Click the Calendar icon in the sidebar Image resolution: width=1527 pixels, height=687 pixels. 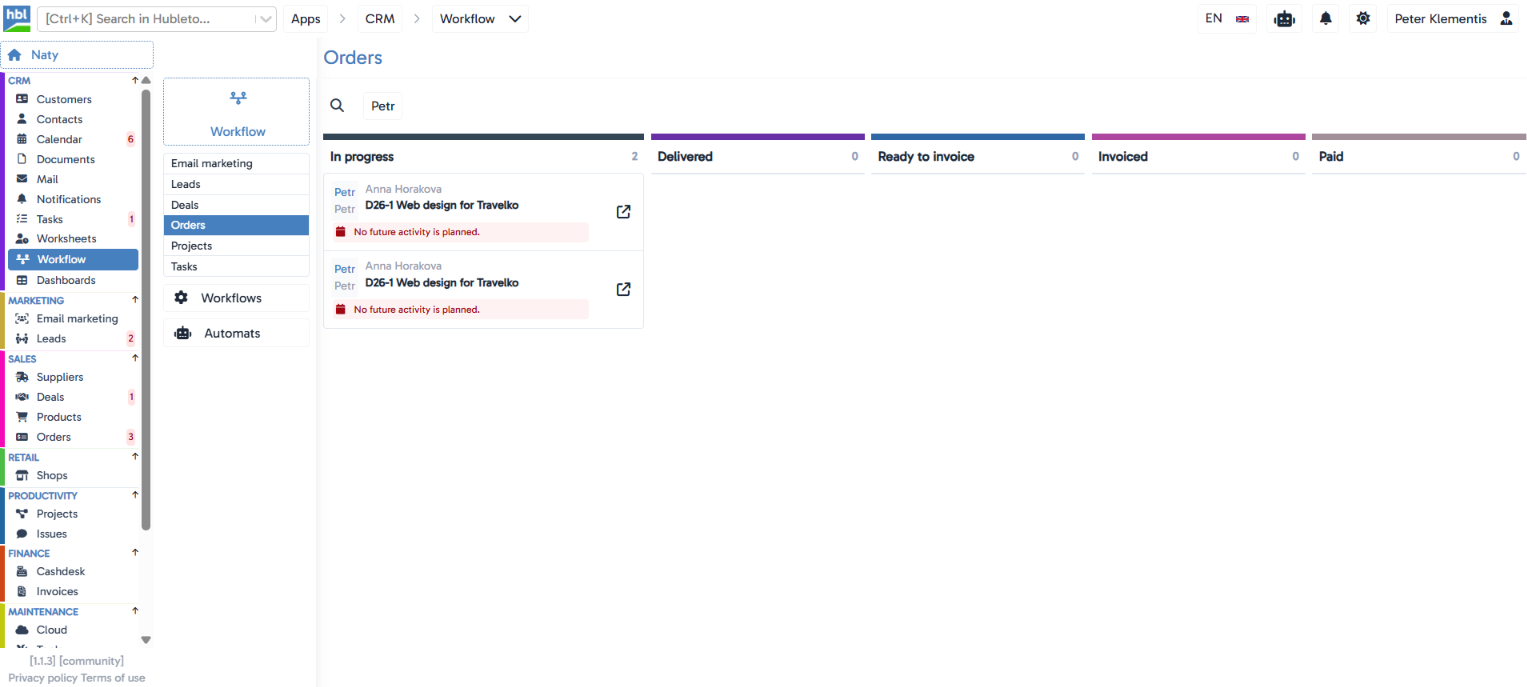click(22, 139)
